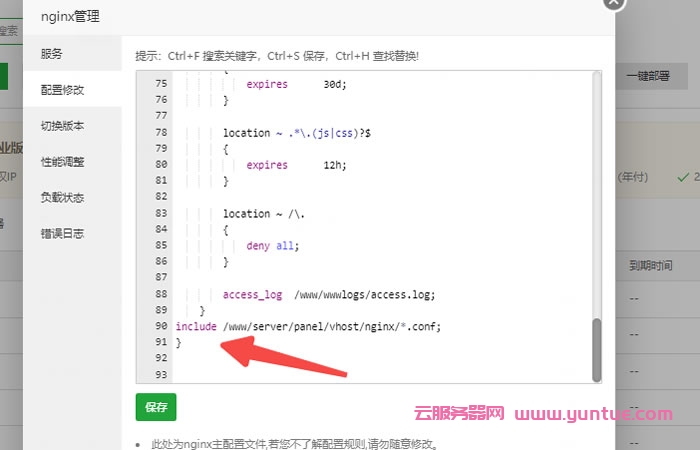
Task: Close the nginx管理 dialog
Action: (x=614, y=3)
